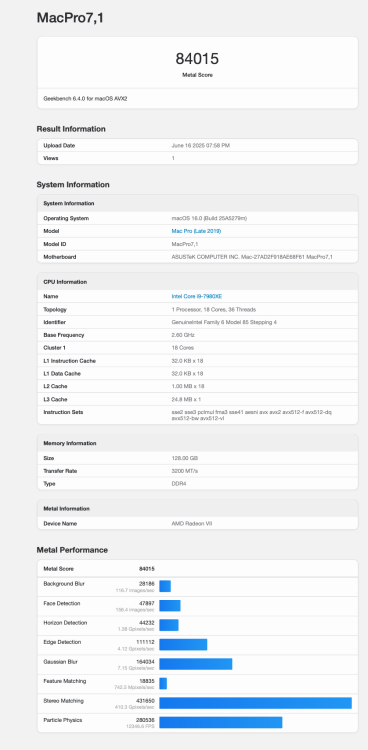Click the Topology row label
The image size is (368, 750).
coord(55,309)
